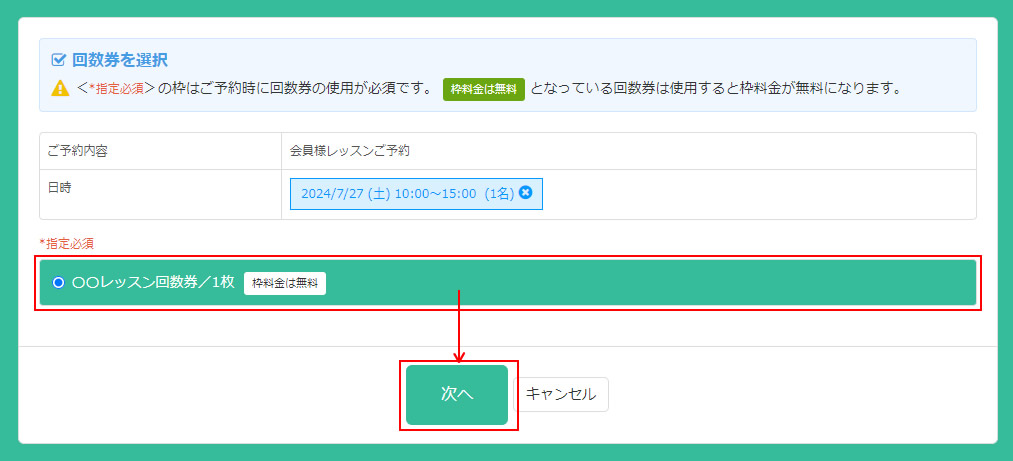Click the 2024/7/27 (土) 10:00~15:00 date chip text
This screenshot has height=461, width=1013.
point(406,194)
